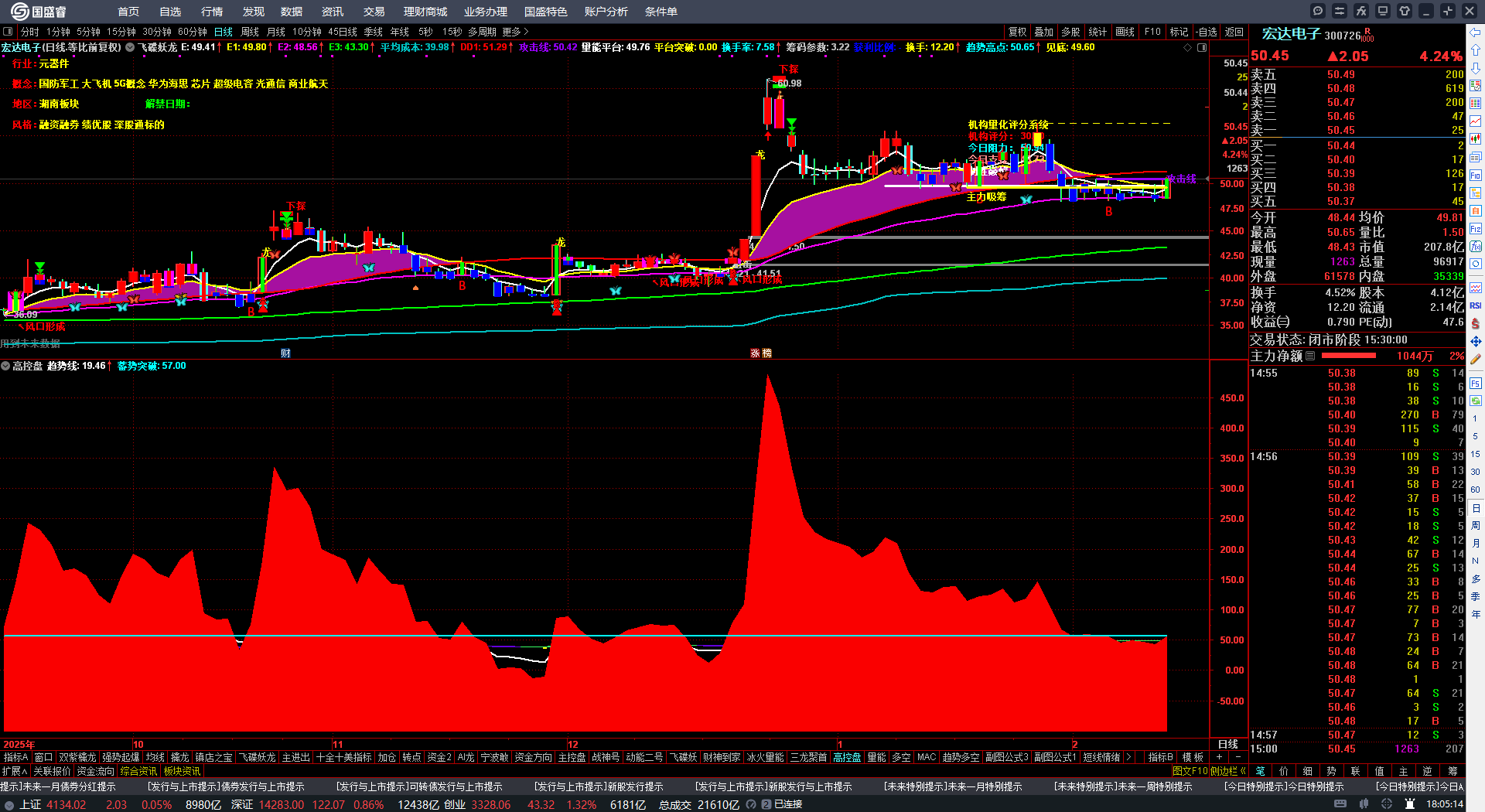Open the skin (shirt) theme icon

[x=1405, y=11]
